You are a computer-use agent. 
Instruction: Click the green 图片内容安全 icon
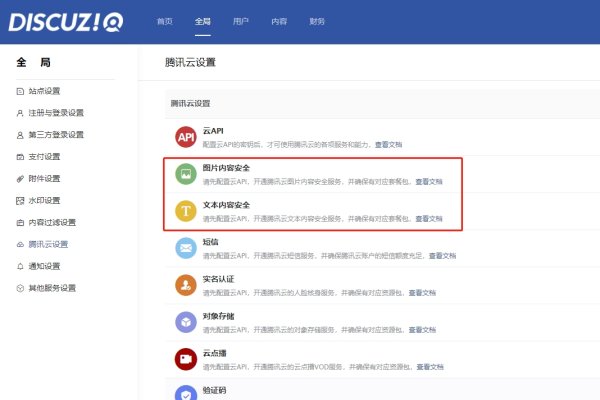[186, 174]
